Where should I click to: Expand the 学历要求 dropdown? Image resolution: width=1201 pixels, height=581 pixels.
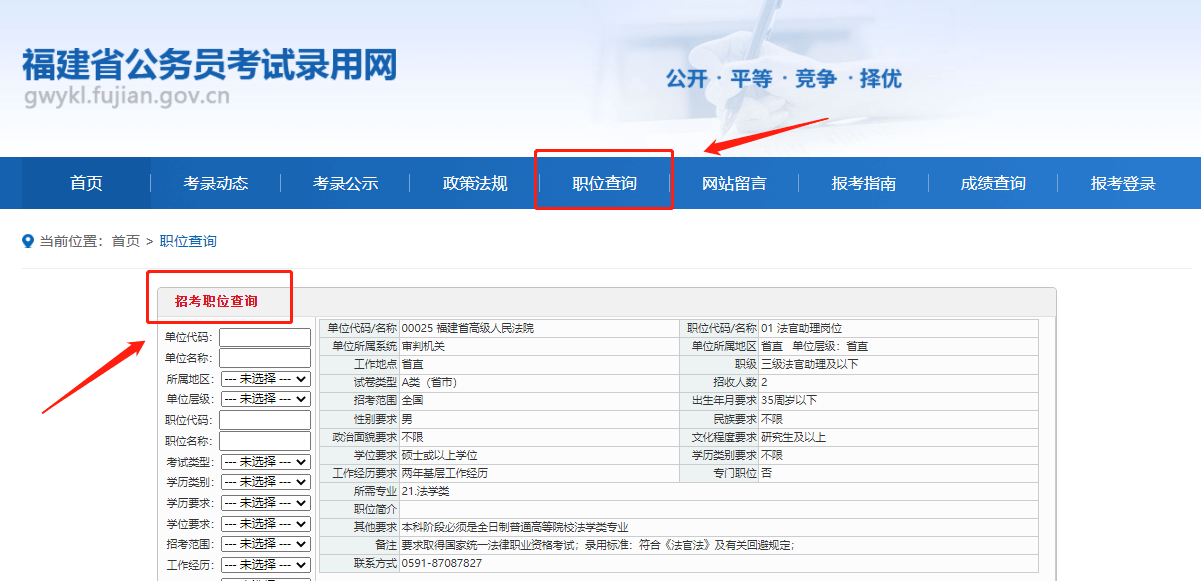pos(265,503)
